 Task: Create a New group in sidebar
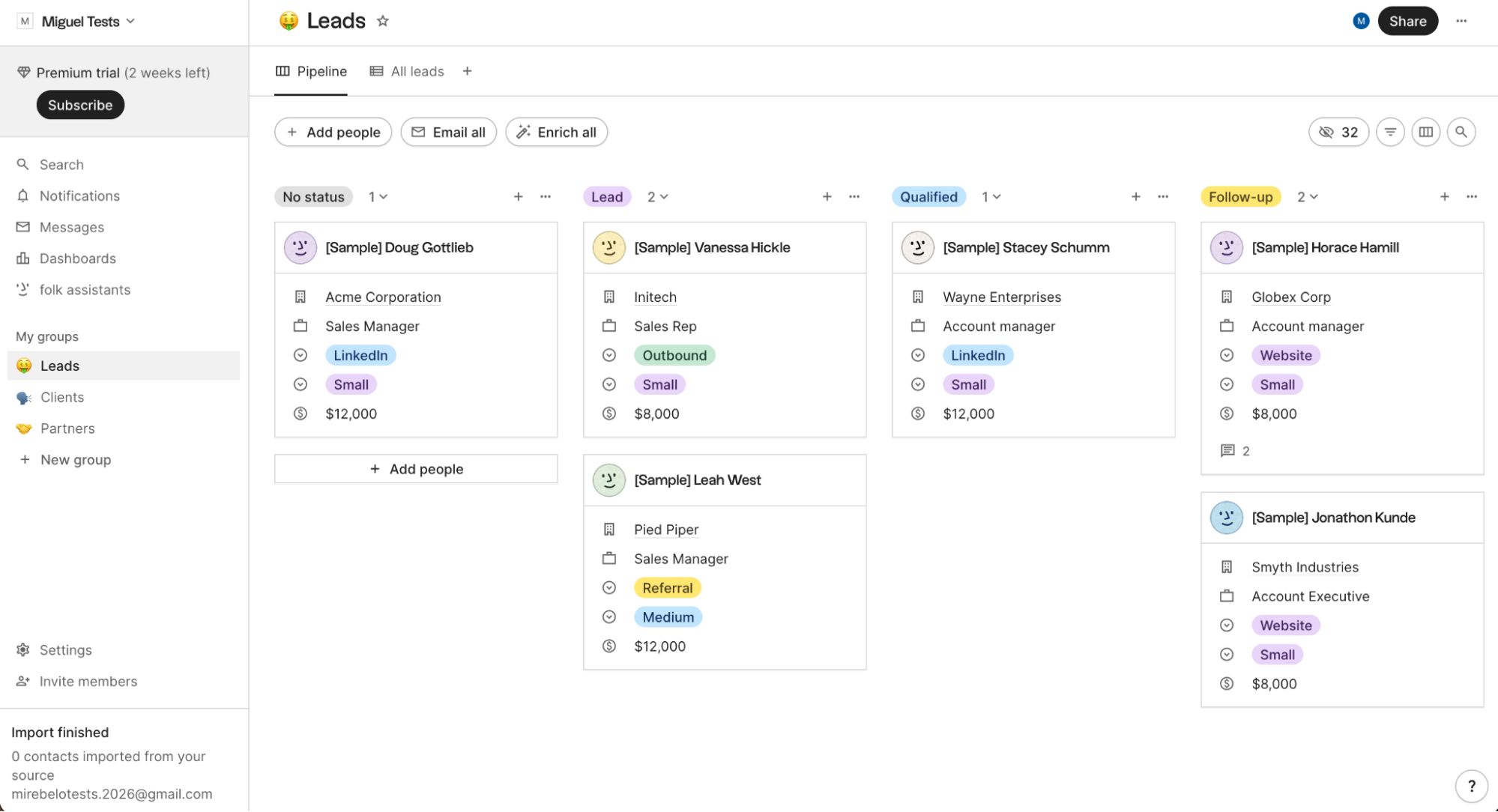75,460
